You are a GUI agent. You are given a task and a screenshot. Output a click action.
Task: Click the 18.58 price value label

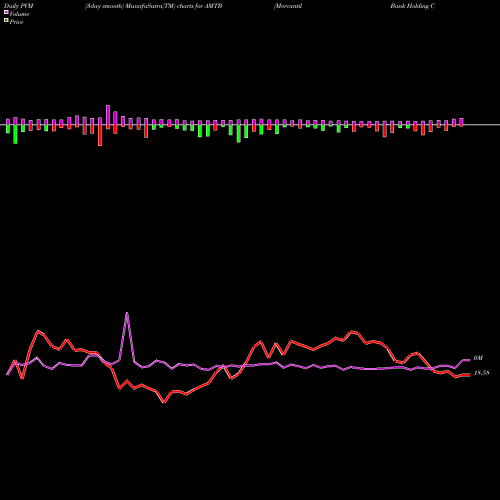pyautogui.click(x=481, y=373)
